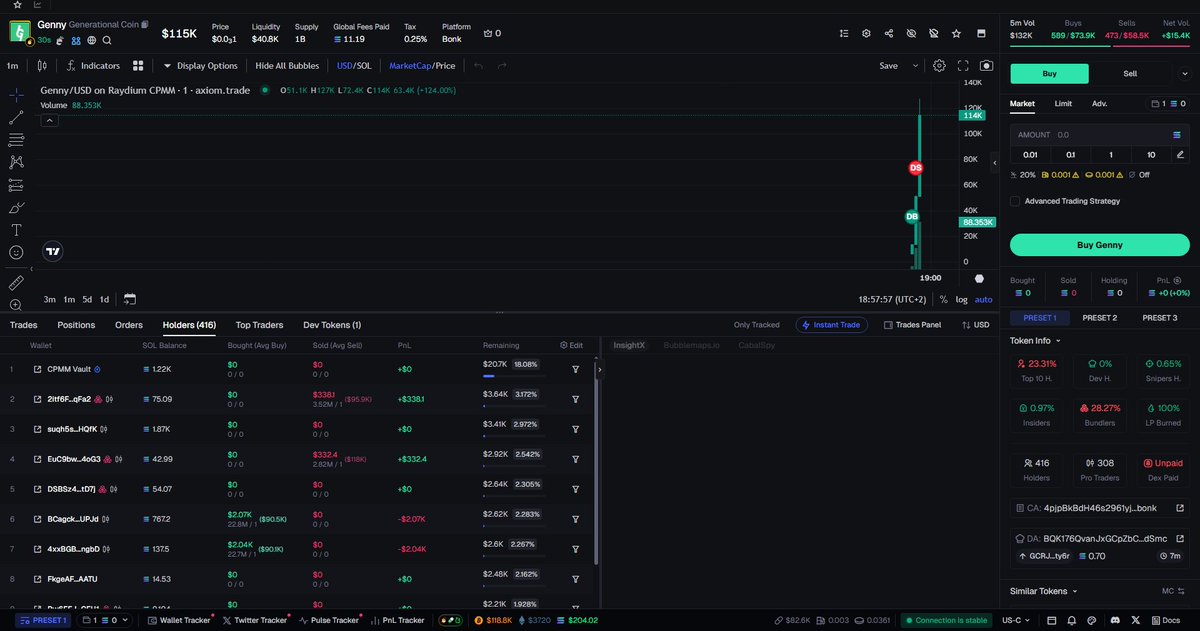Hide the token with the crossed-eye icon
Viewport: 1200px width, 631px height.
911,33
